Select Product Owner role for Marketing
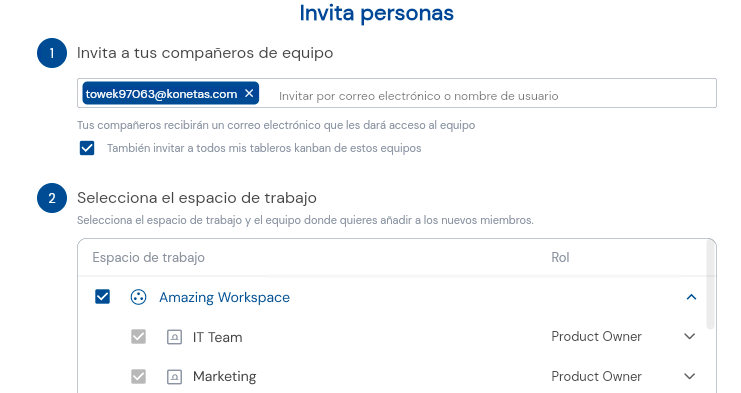 (596, 376)
